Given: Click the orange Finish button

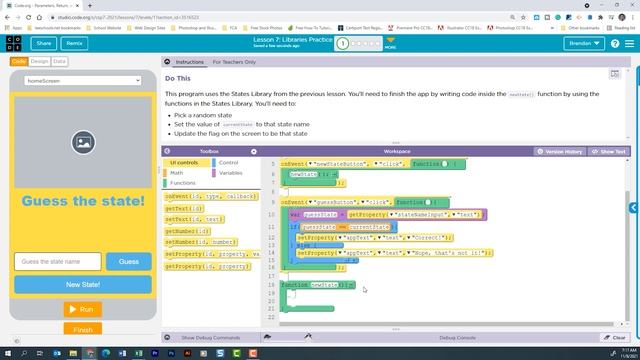Looking at the screenshot, I should coord(82,329).
